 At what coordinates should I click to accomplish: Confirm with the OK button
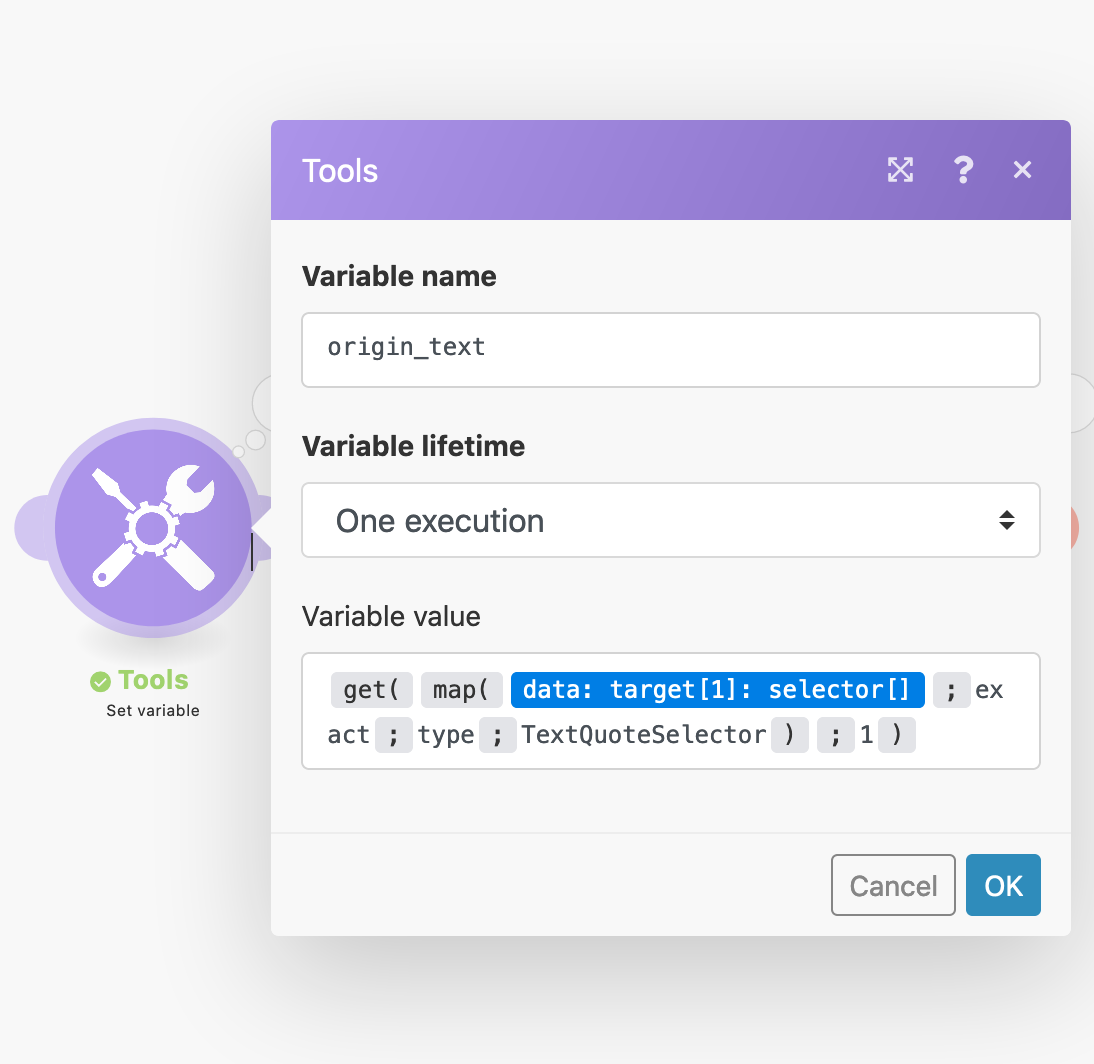click(1003, 885)
